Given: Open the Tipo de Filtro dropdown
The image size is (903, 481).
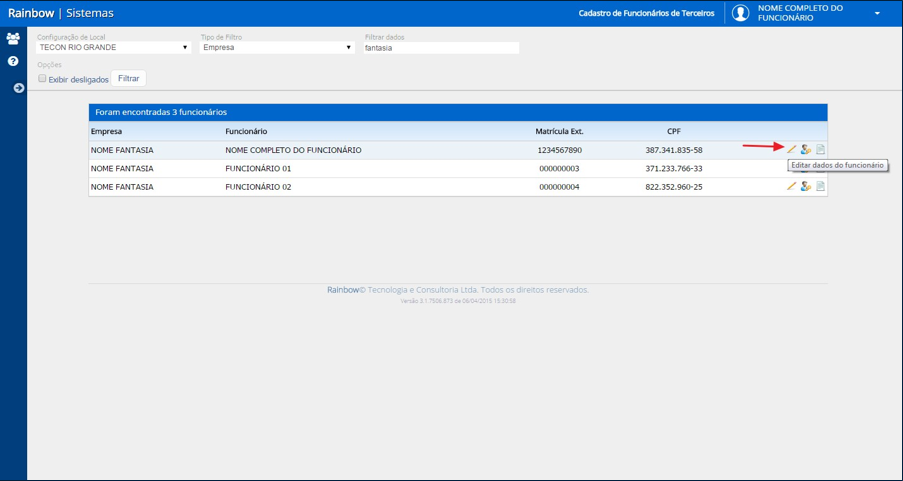Looking at the screenshot, I should coord(277,48).
